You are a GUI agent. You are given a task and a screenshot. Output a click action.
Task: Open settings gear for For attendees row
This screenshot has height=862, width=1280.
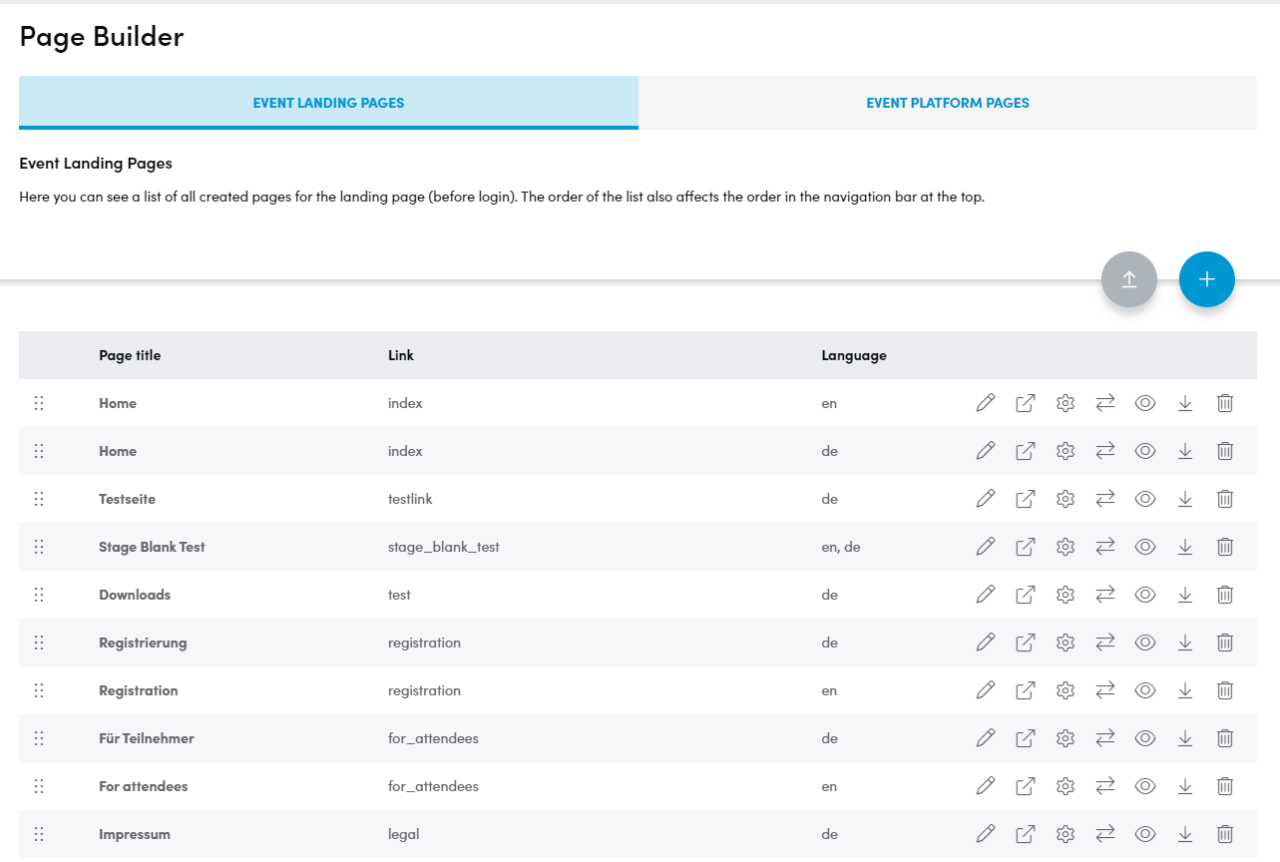coord(1065,787)
